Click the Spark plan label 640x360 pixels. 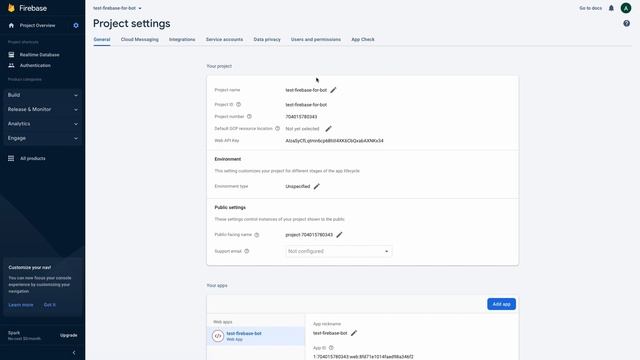14,333
